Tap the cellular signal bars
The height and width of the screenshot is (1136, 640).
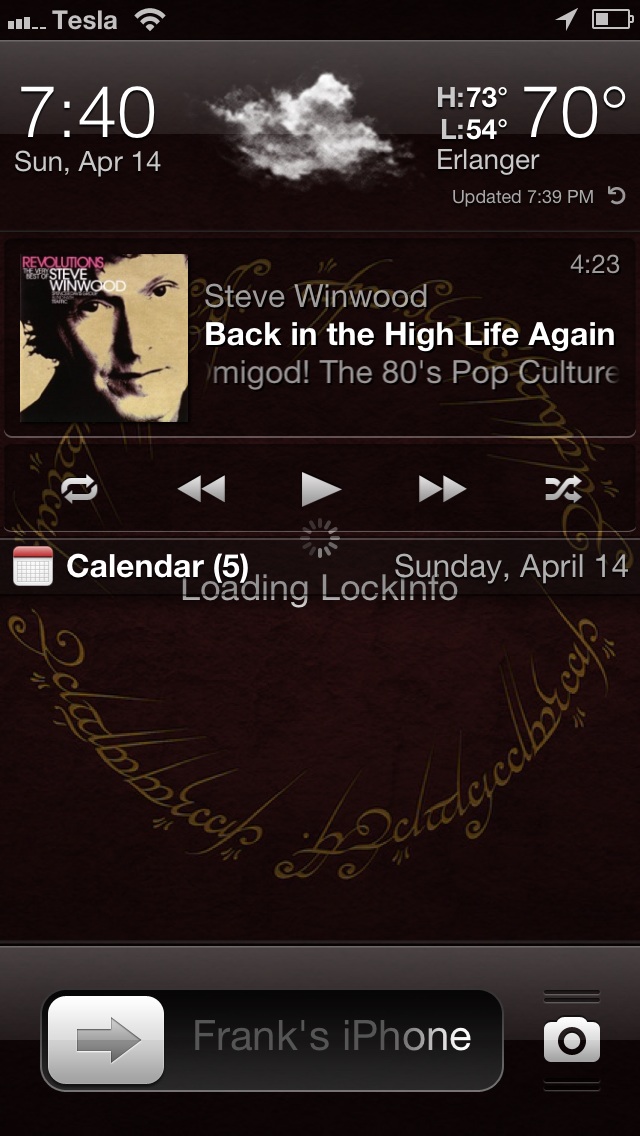(26, 23)
